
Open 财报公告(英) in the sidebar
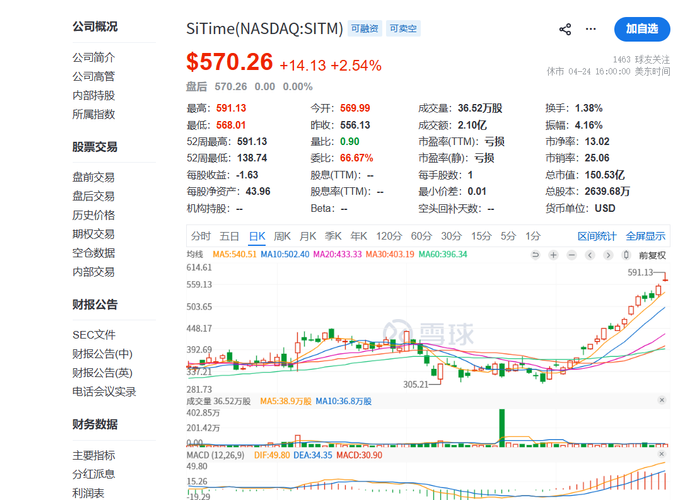click(103, 373)
